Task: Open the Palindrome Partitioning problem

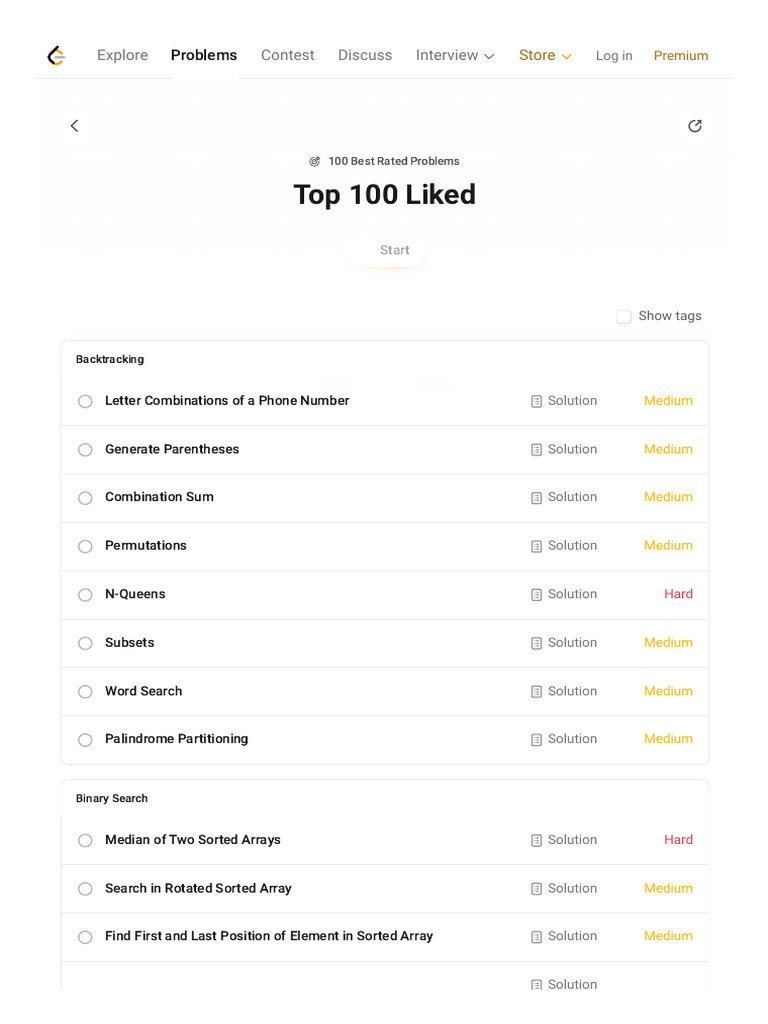Action: [176, 739]
